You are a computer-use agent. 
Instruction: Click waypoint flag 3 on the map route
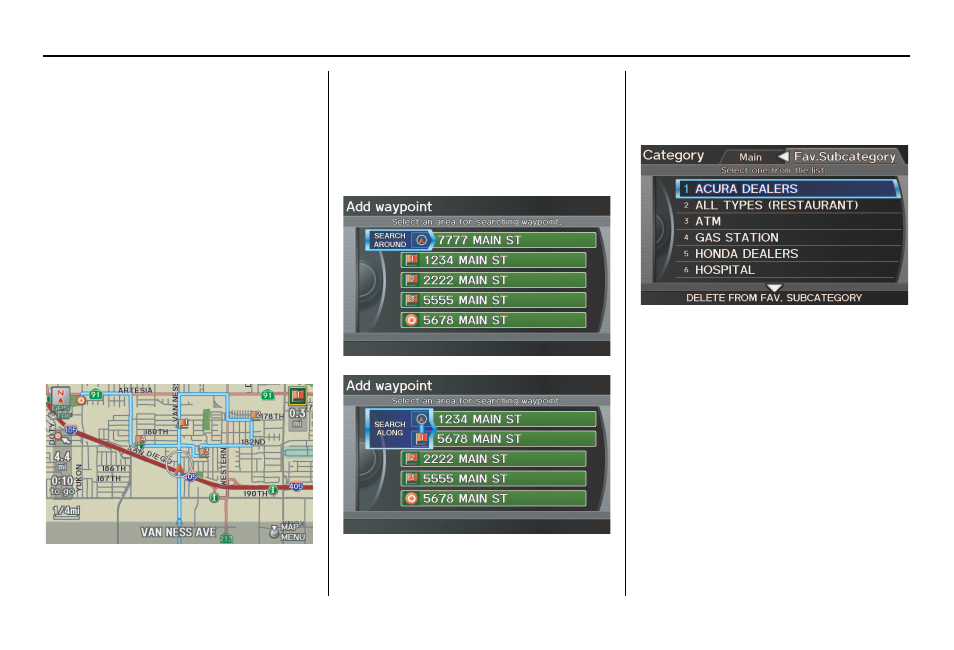204,452
